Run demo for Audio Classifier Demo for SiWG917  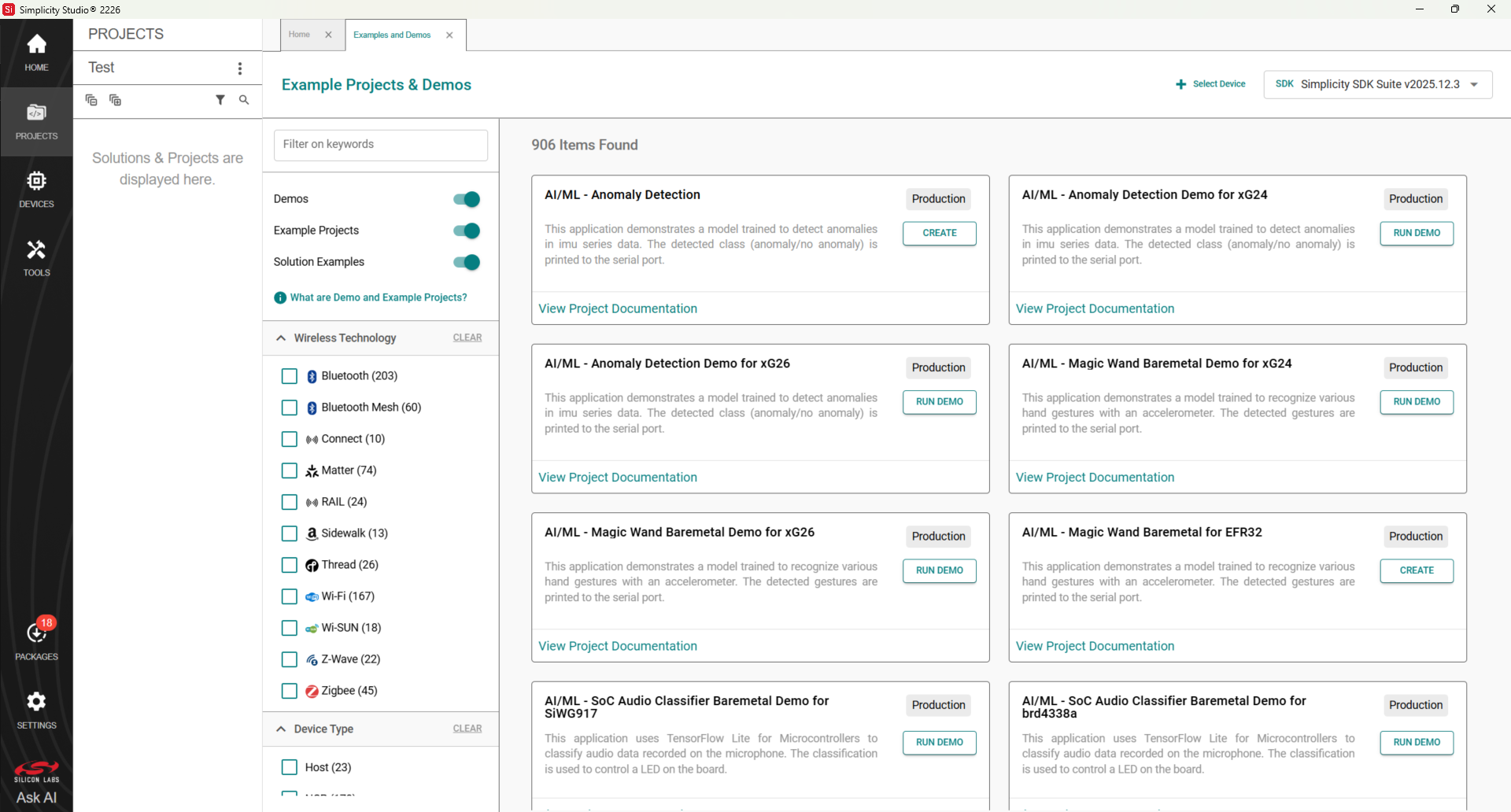(940, 743)
